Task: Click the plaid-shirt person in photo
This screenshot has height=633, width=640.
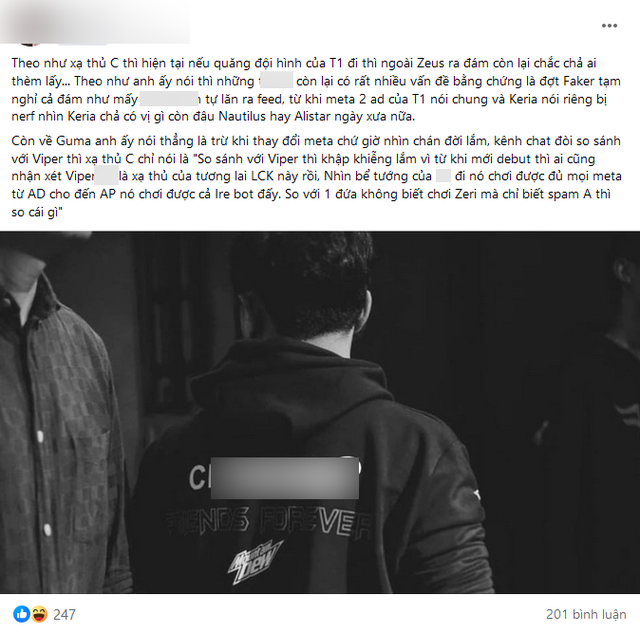Action: 57,412
